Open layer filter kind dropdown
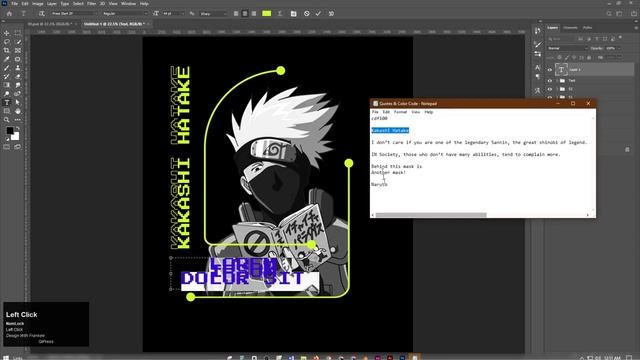 (x=562, y=39)
